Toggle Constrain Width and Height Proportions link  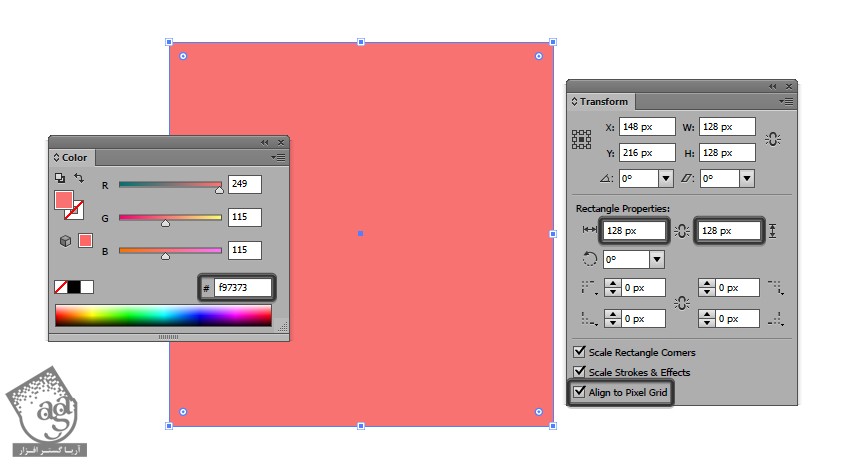(x=772, y=139)
